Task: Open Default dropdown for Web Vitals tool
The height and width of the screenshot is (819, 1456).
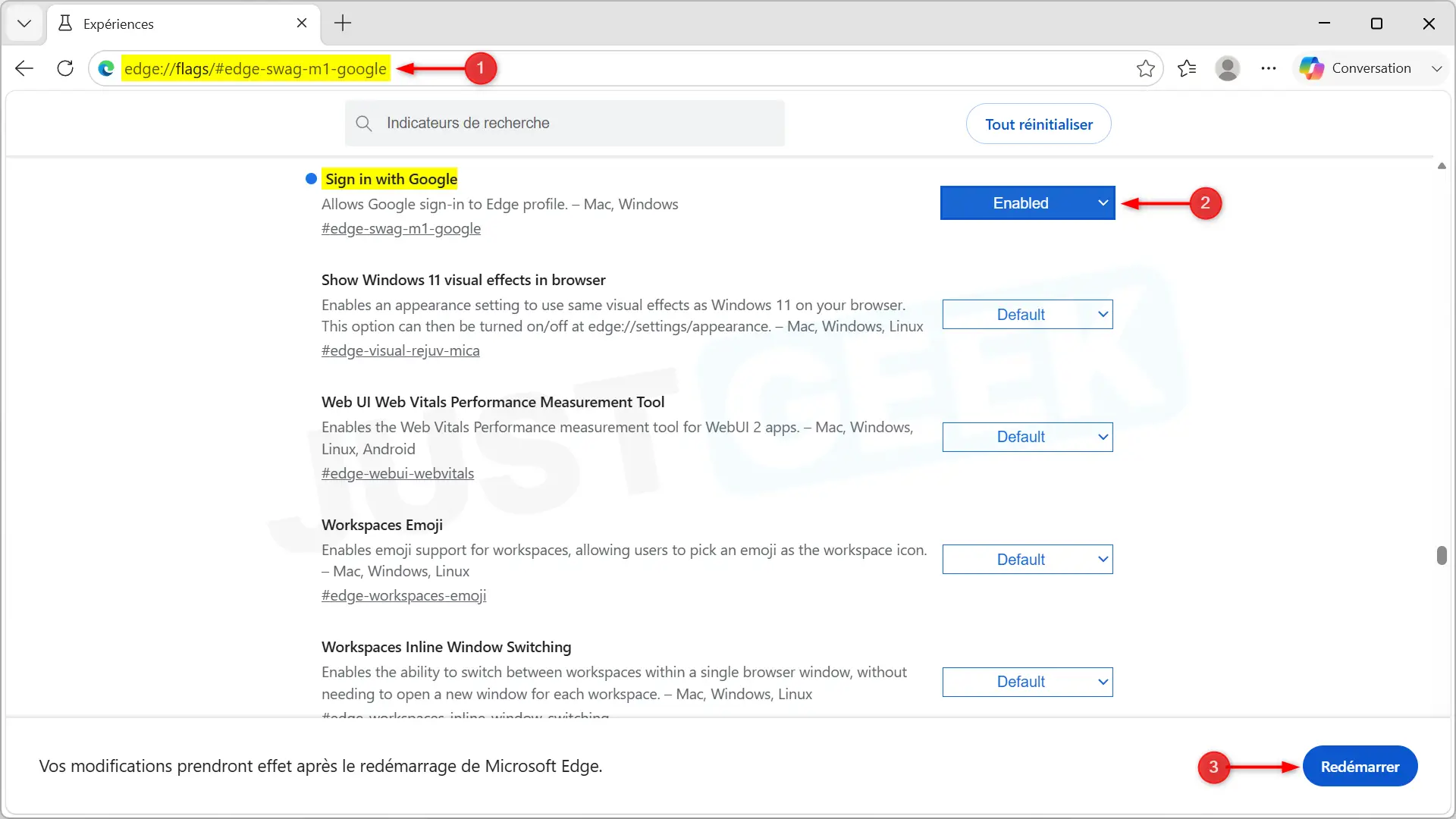Action: tap(1028, 437)
